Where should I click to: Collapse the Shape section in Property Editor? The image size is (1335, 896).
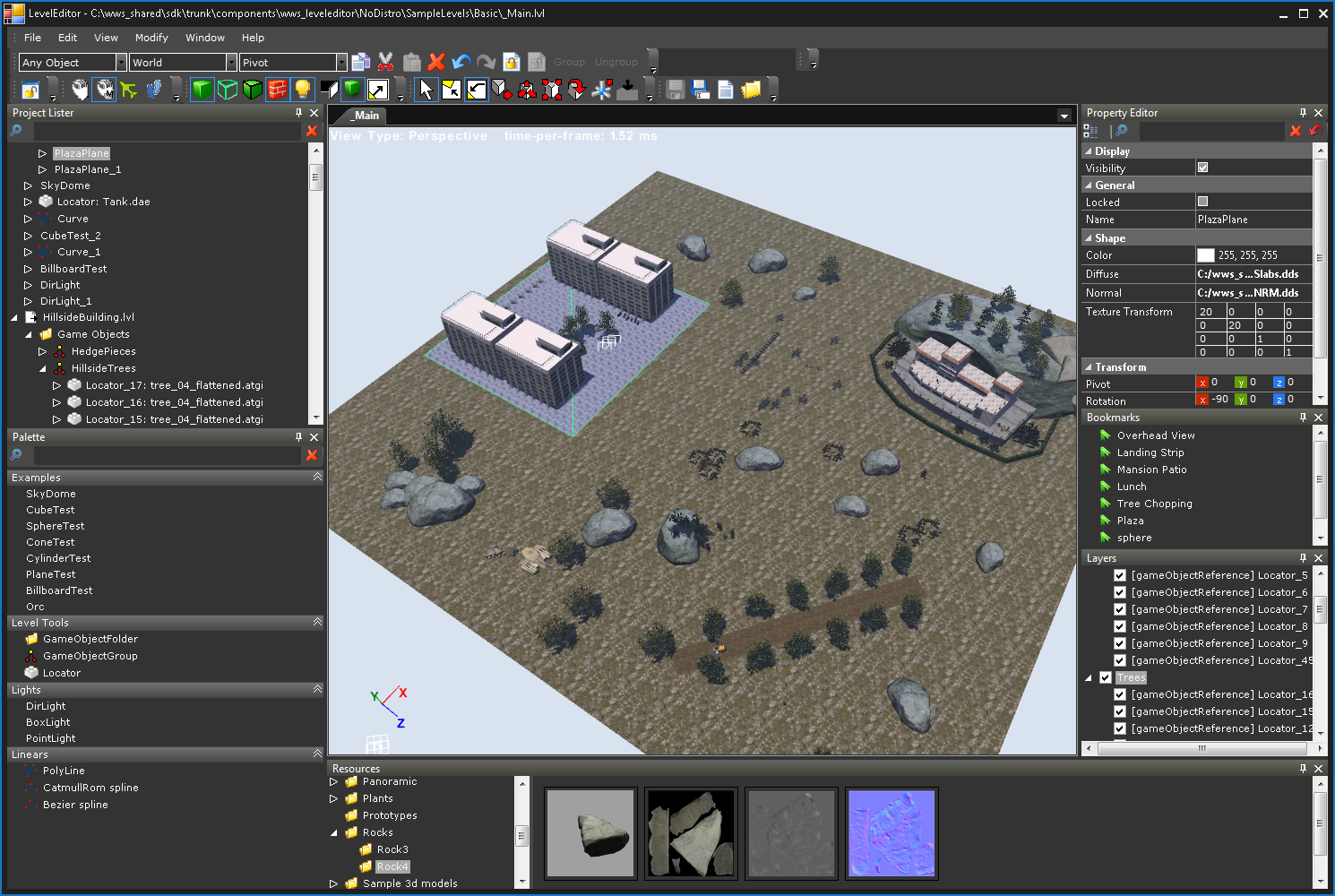point(1087,237)
